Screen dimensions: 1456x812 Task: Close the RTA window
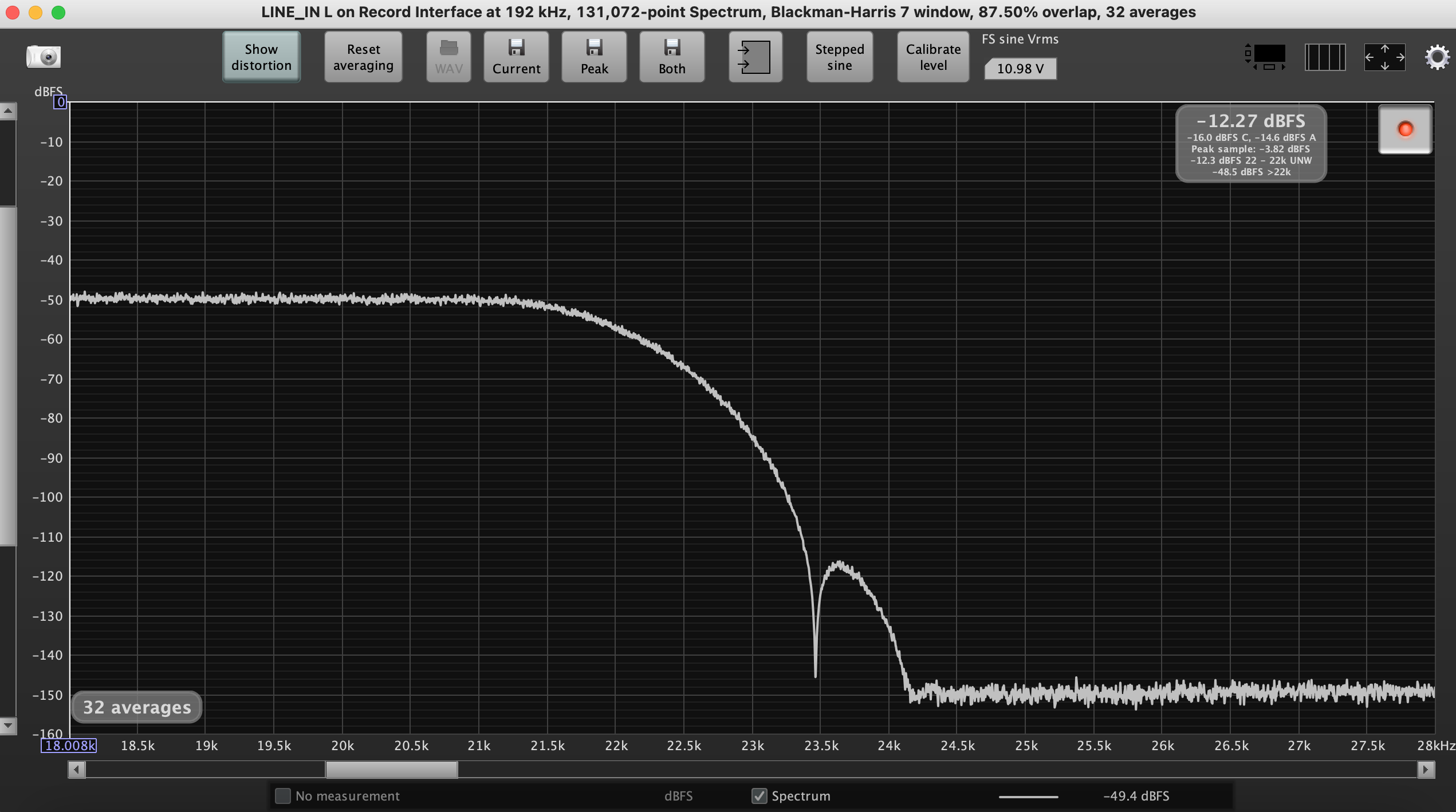click(x=13, y=13)
